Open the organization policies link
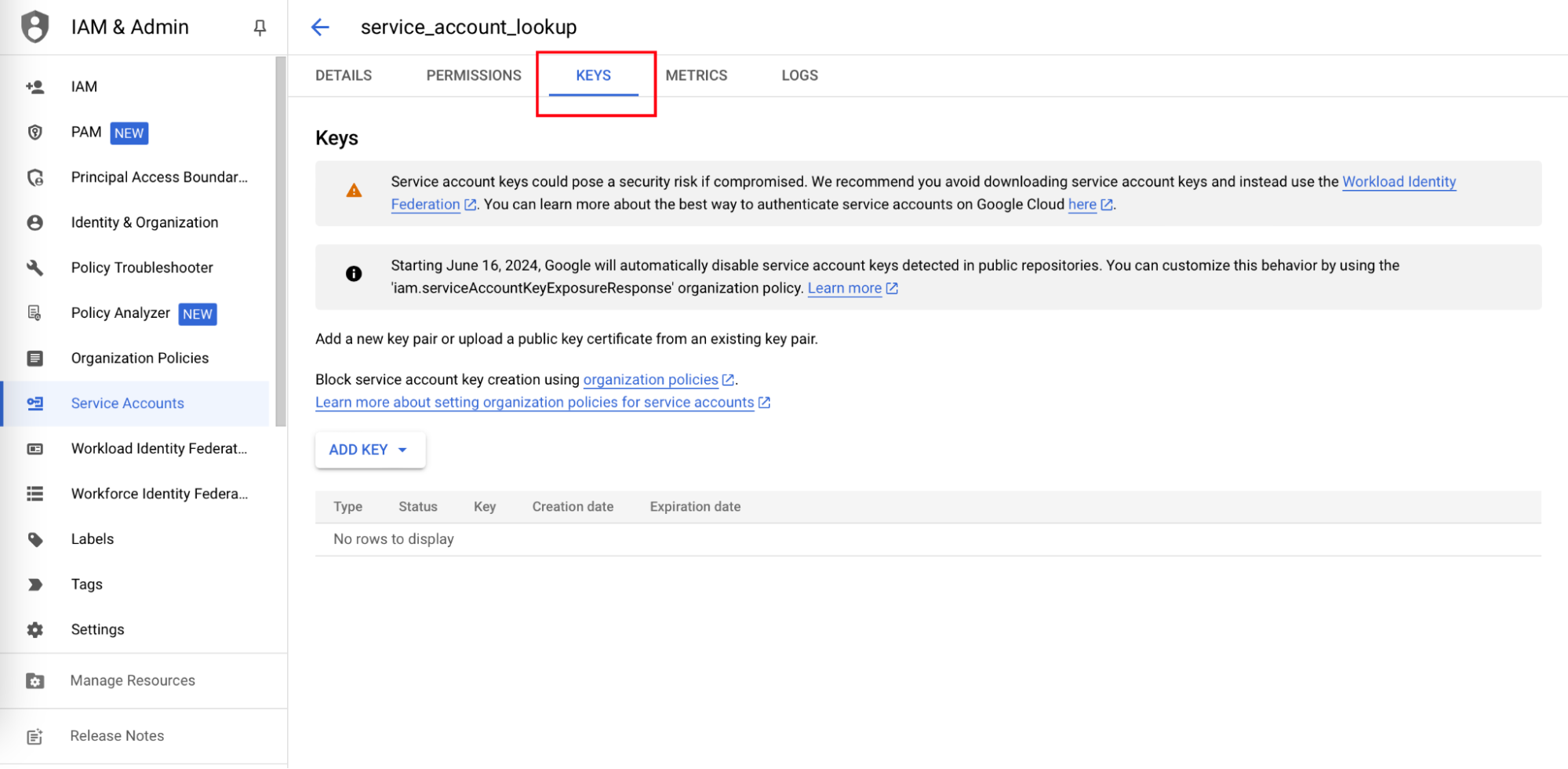 point(650,380)
